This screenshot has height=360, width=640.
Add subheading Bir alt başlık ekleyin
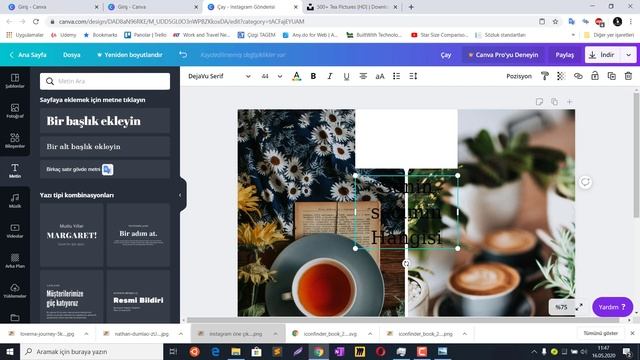click(105, 147)
